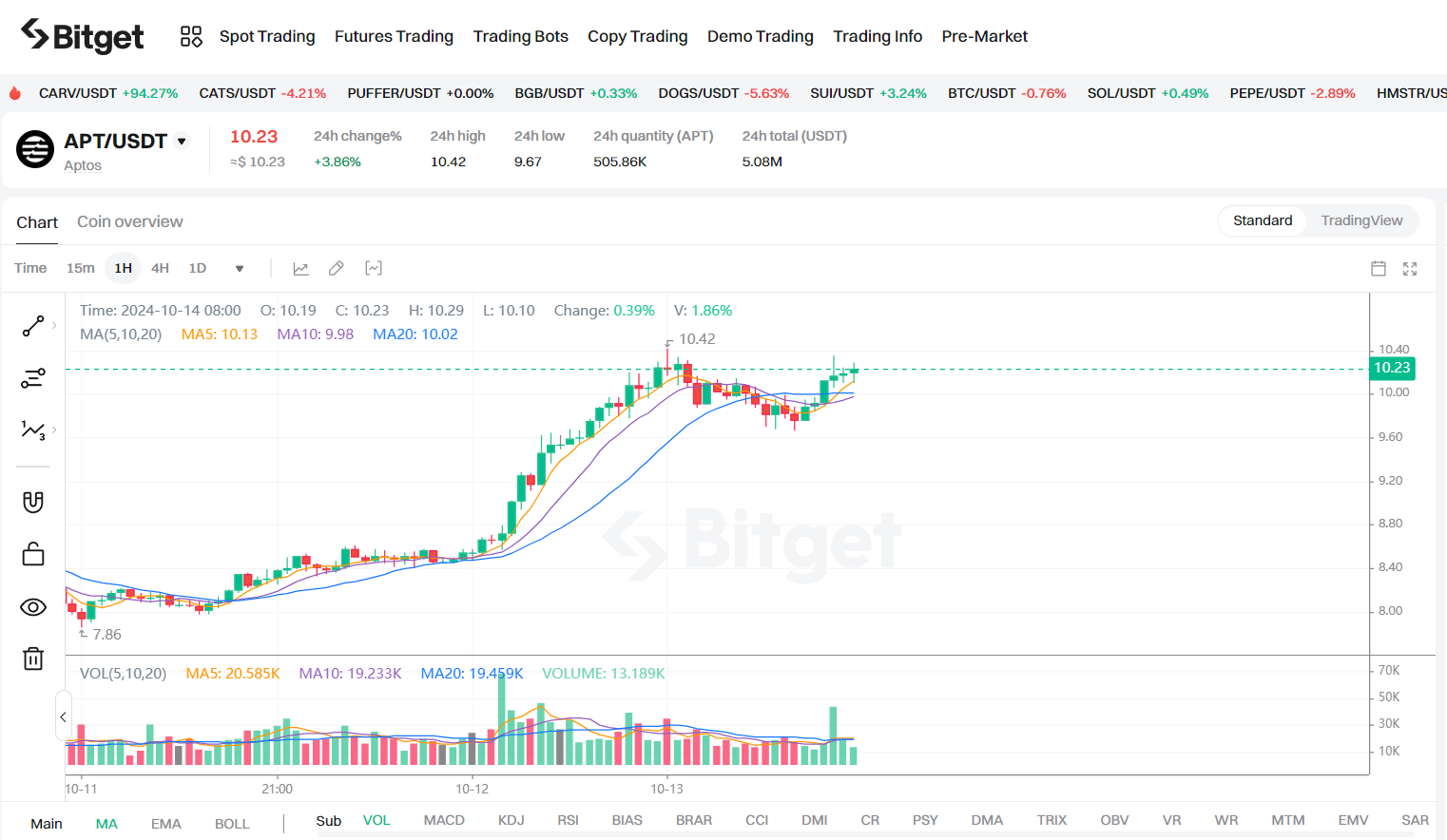Select the 1H time interval
The image size is (1447, 840).
coord(124,268)
